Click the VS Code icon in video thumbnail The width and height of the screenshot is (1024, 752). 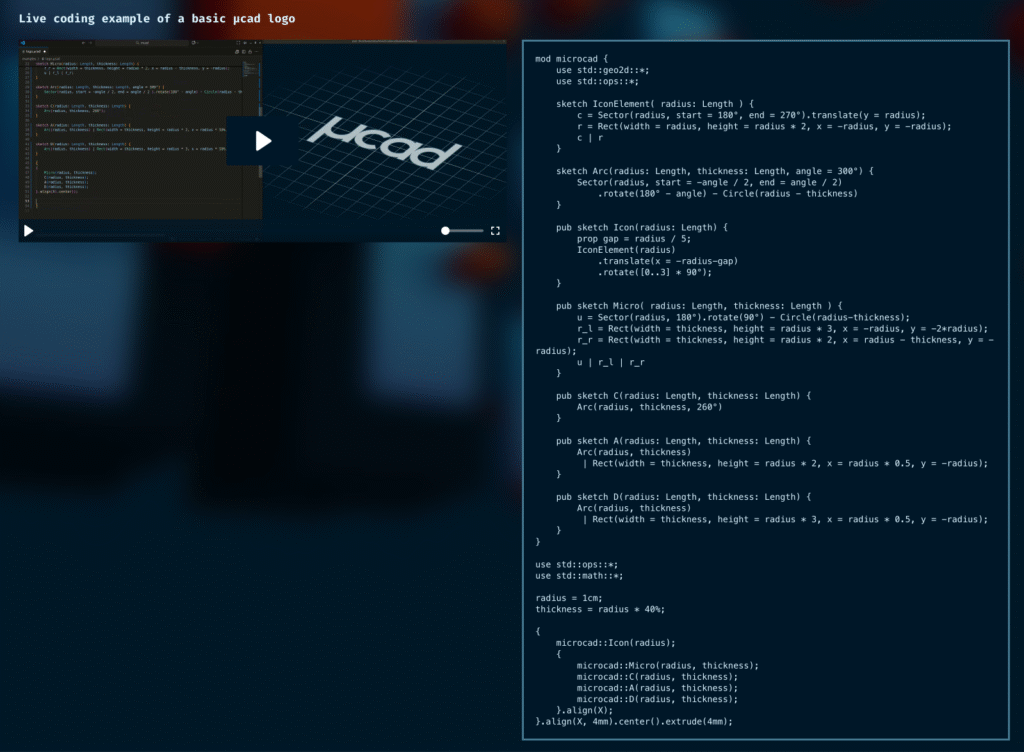click(x=23, y=45)
